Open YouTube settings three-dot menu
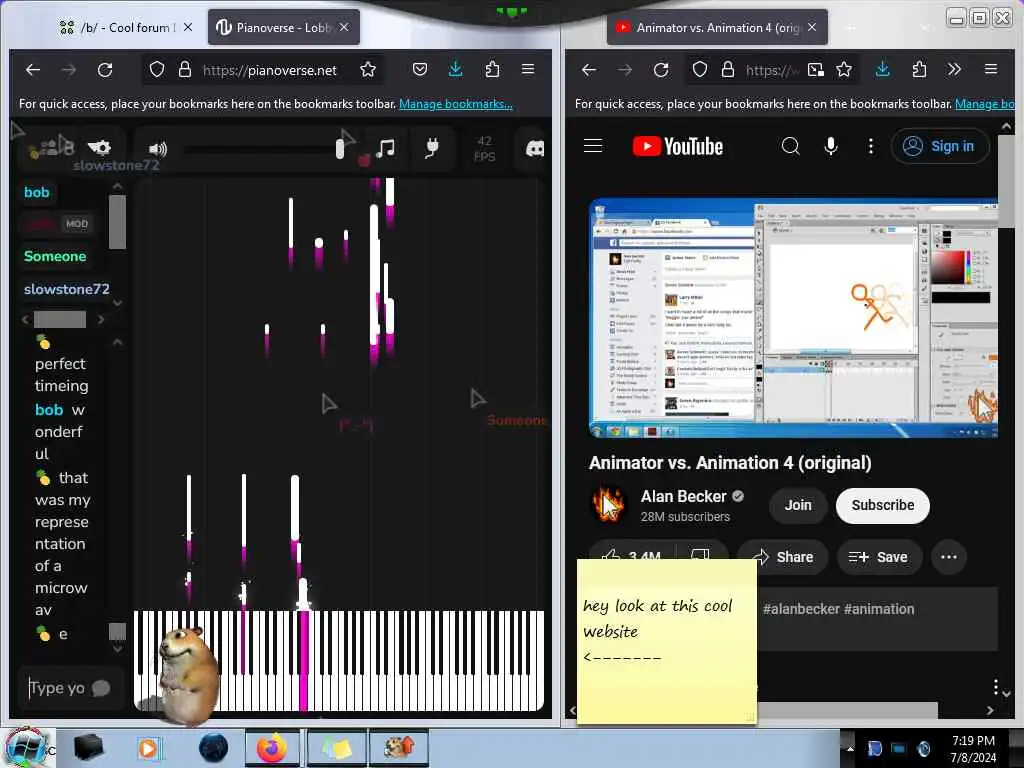The width and height of the screenshot is (1024, 768). coord(871,146)
